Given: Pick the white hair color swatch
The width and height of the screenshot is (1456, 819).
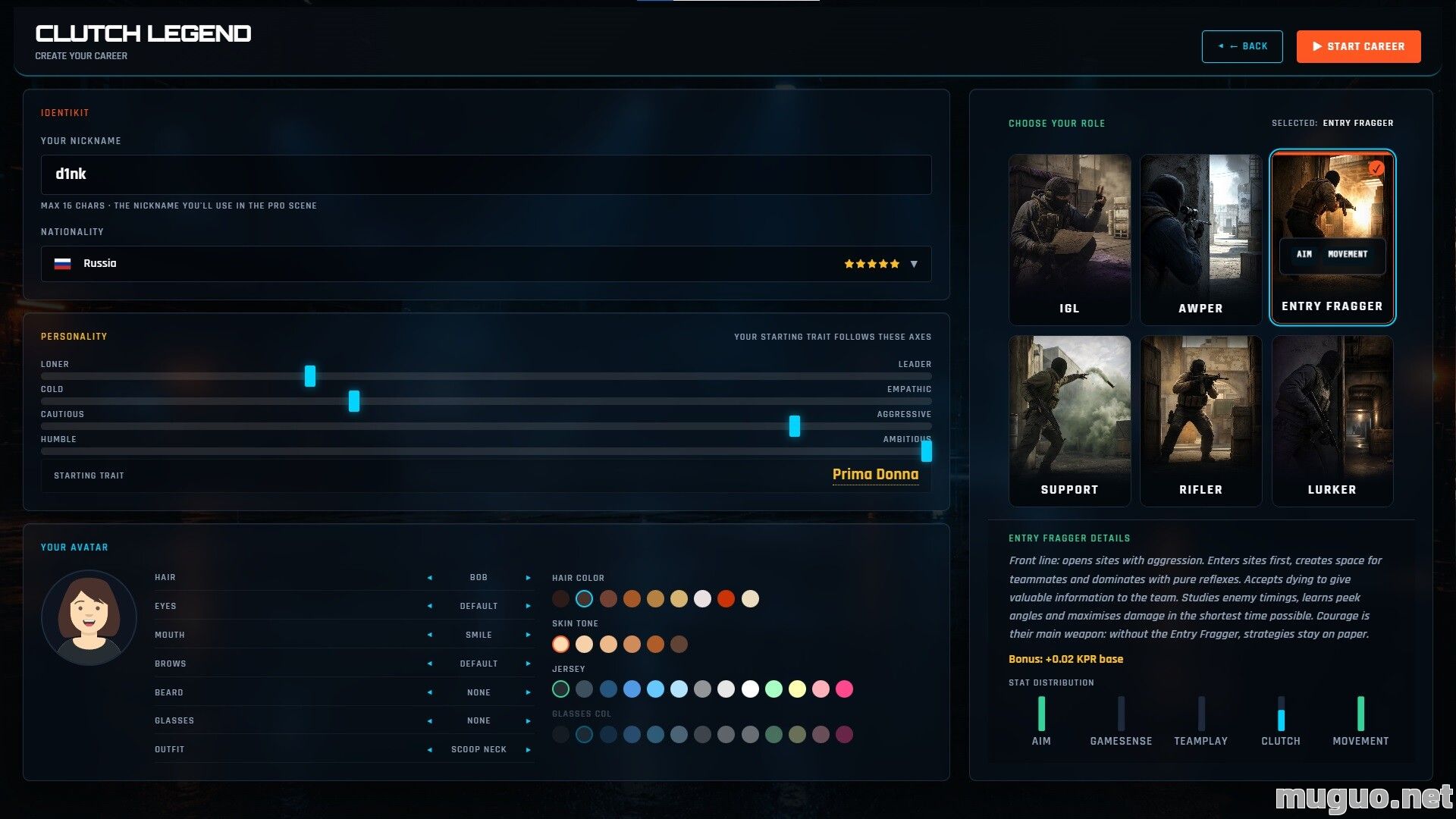Looking at the screenshot, I should pos(703,599).
